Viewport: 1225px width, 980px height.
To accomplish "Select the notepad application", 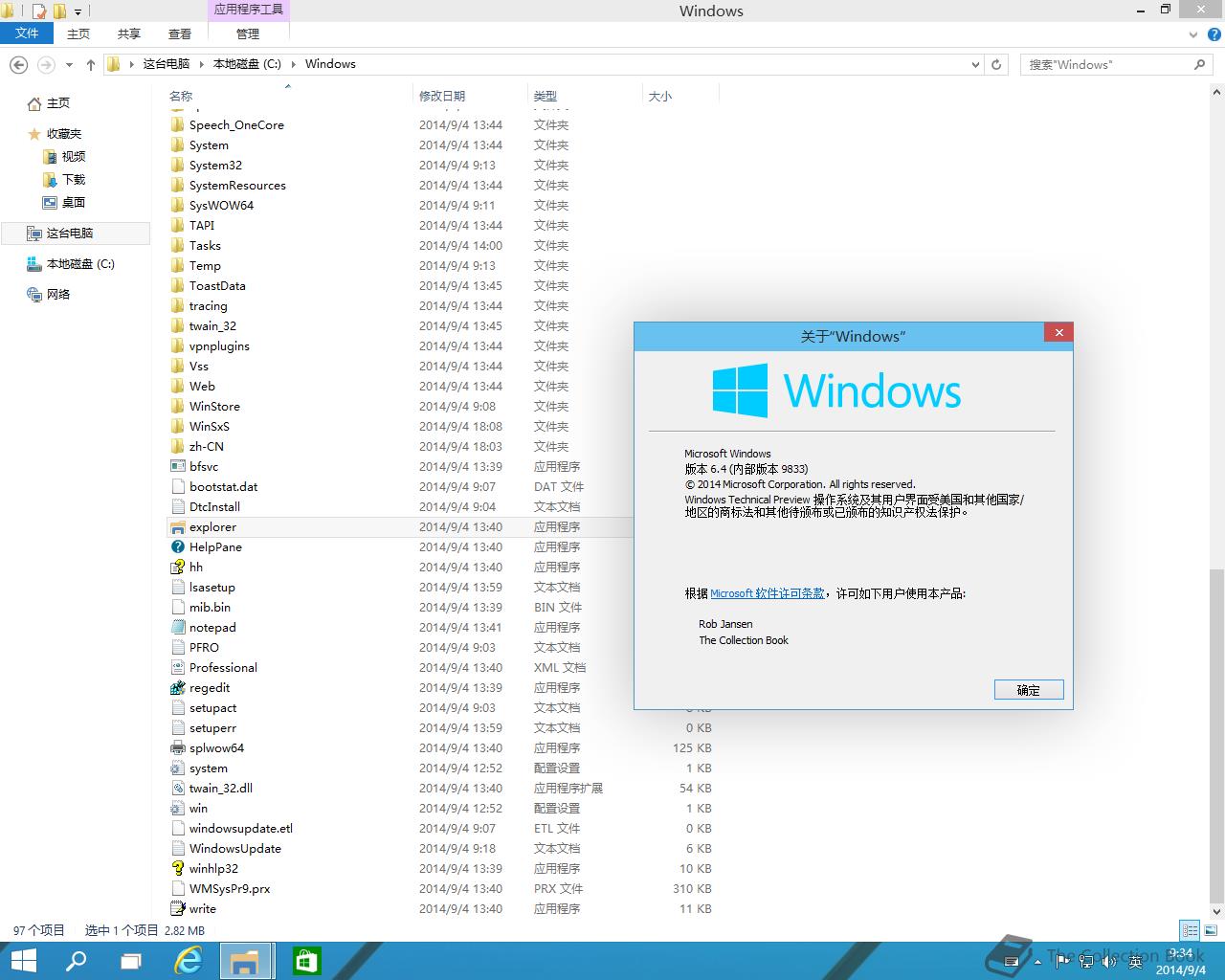I will [212, 628].
